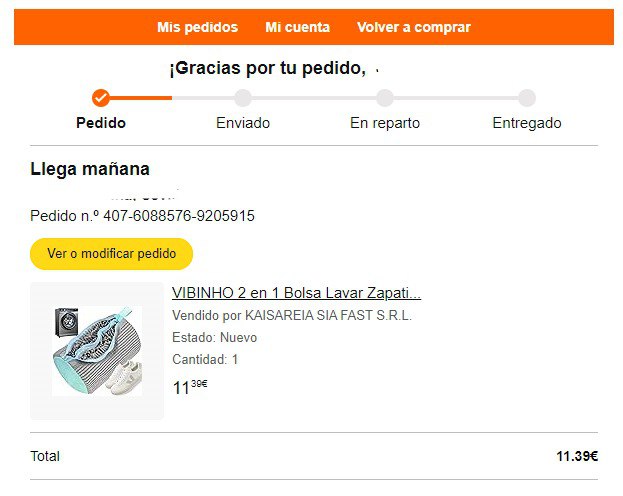Select the En reparto step label

(385, 123)
